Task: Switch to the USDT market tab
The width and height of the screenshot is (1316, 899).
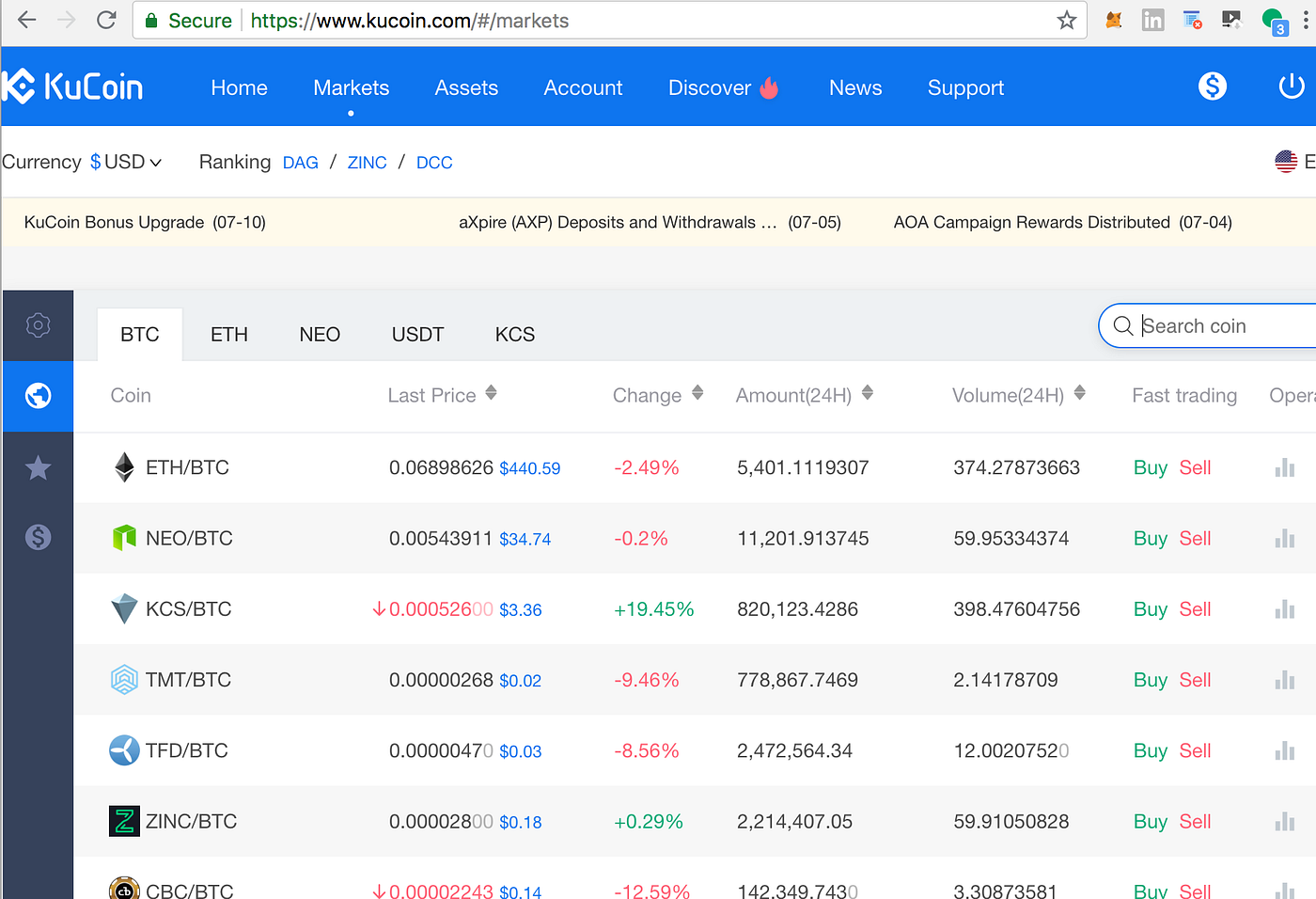Action: click(x=417, y=335)
